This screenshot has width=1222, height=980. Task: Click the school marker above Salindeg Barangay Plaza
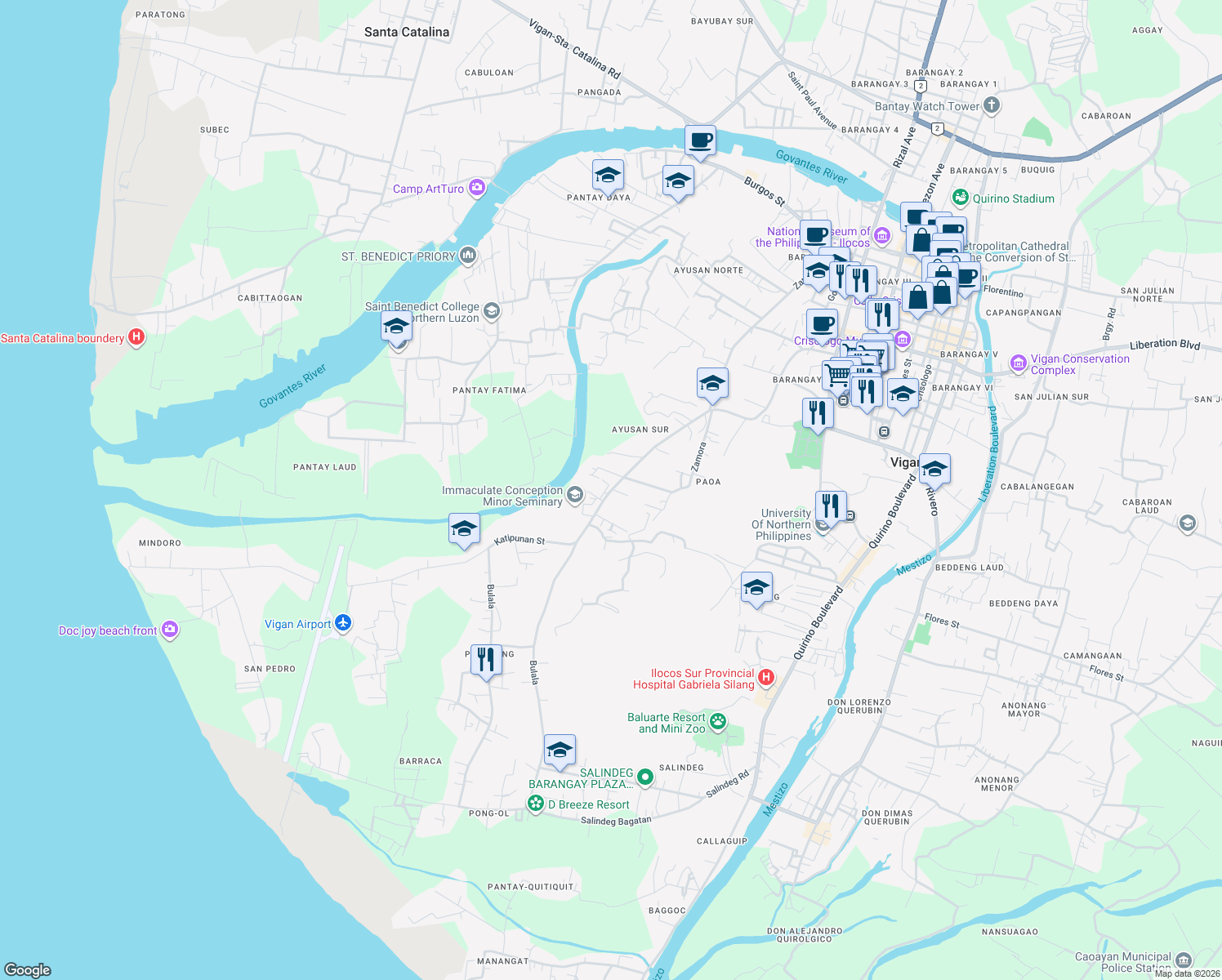click(x=560, y=752)
